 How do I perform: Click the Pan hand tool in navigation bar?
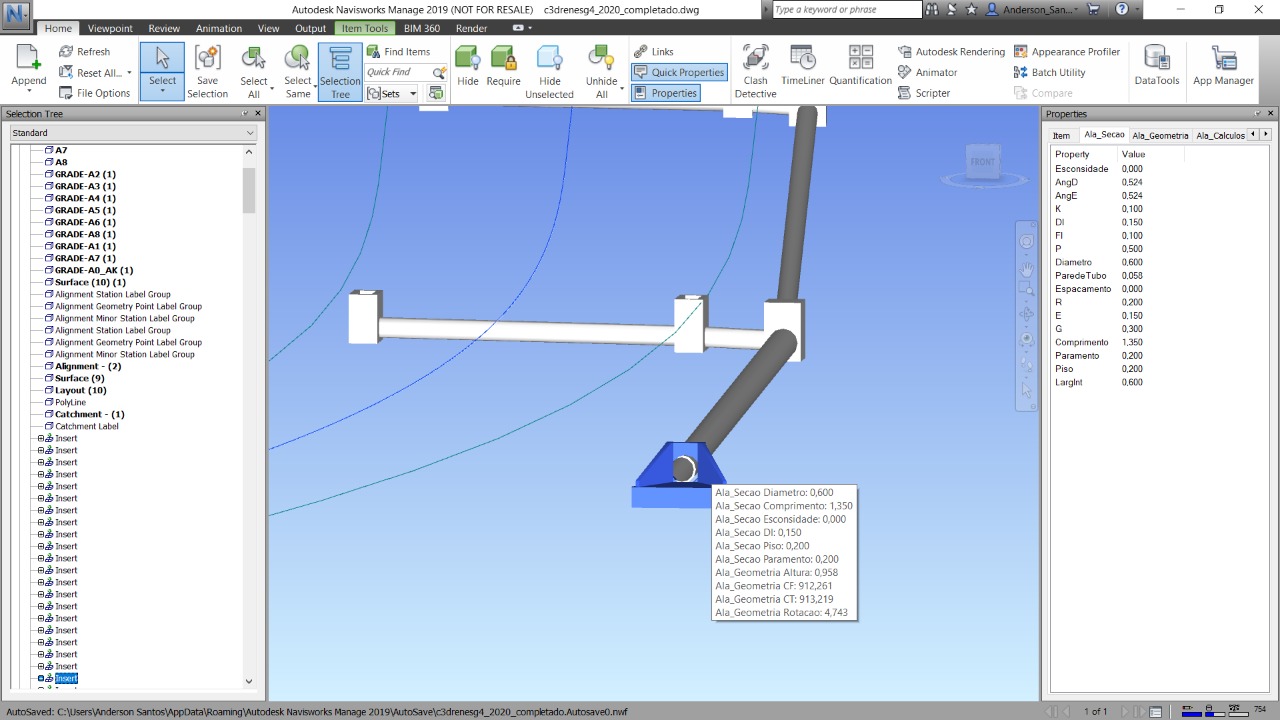1026,269
